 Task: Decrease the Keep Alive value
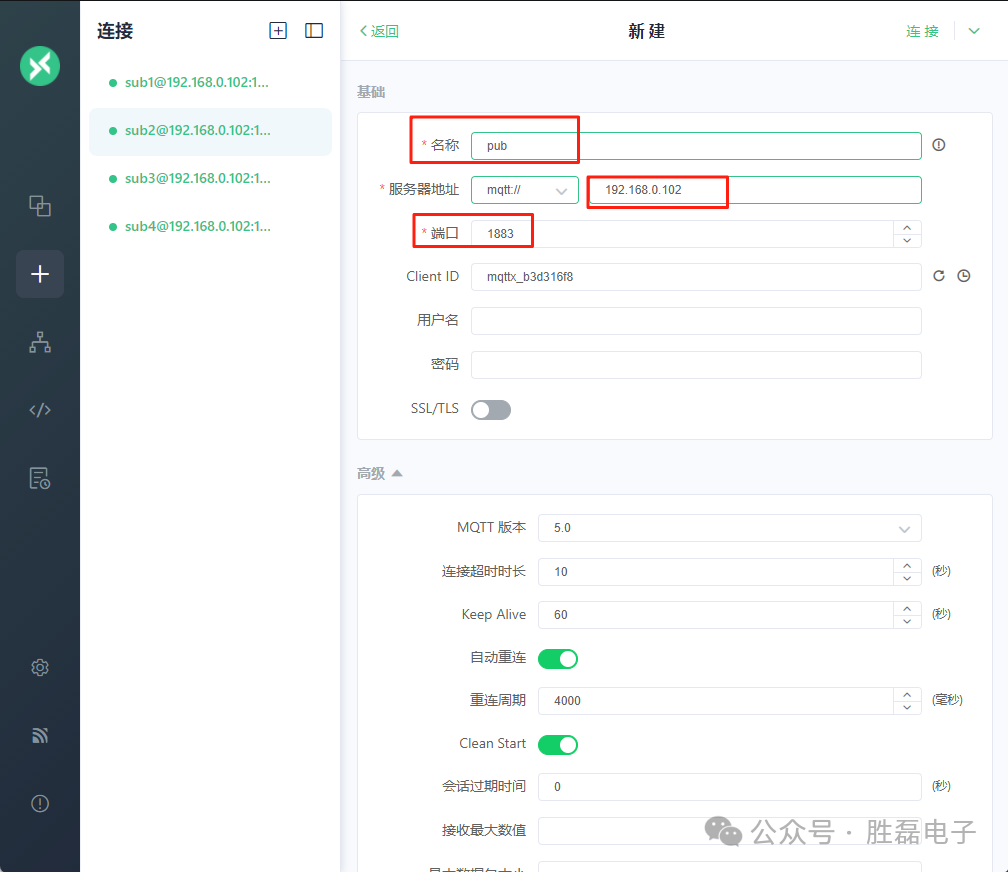(x=907, y=621)
